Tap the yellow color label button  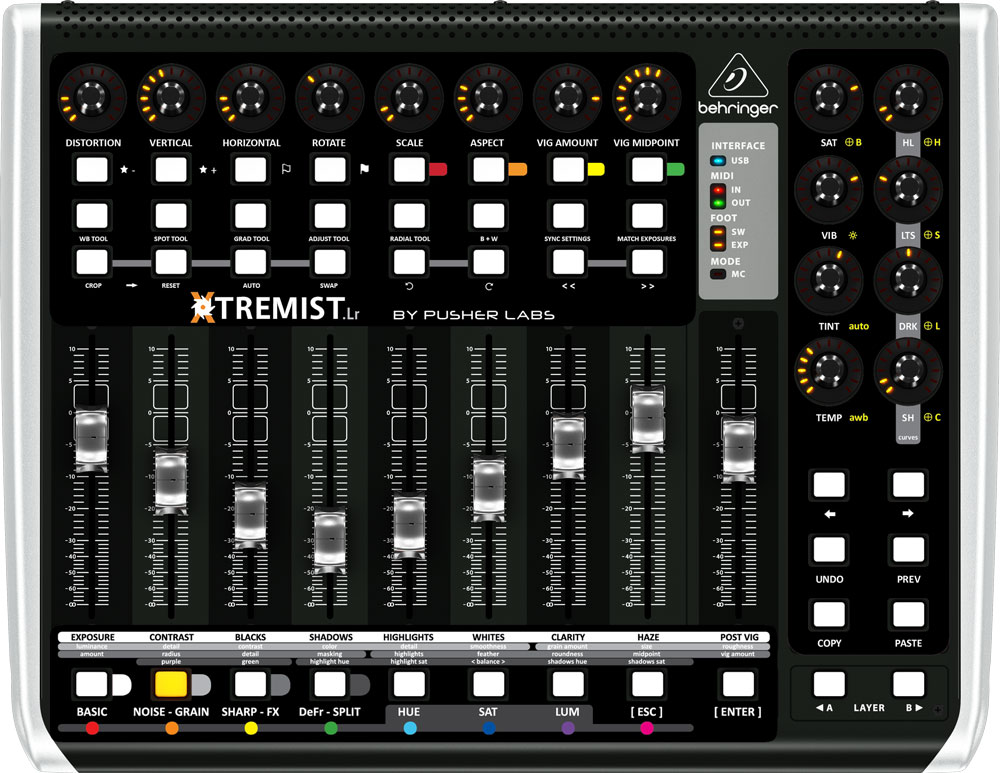point(568,170)
